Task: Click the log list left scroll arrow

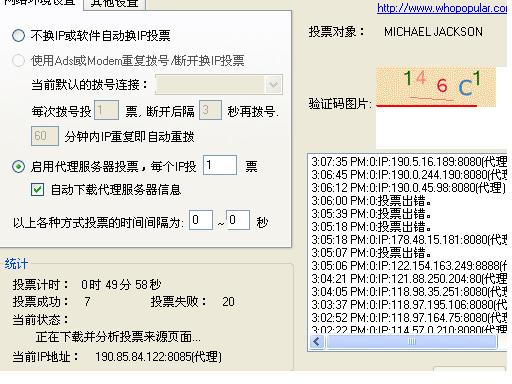Action: pos(317,342)
